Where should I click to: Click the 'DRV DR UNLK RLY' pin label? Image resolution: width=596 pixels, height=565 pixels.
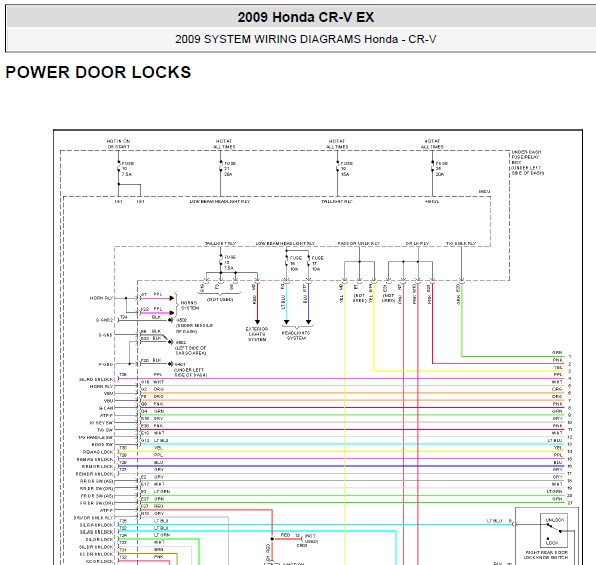click(x=94, y=518)
